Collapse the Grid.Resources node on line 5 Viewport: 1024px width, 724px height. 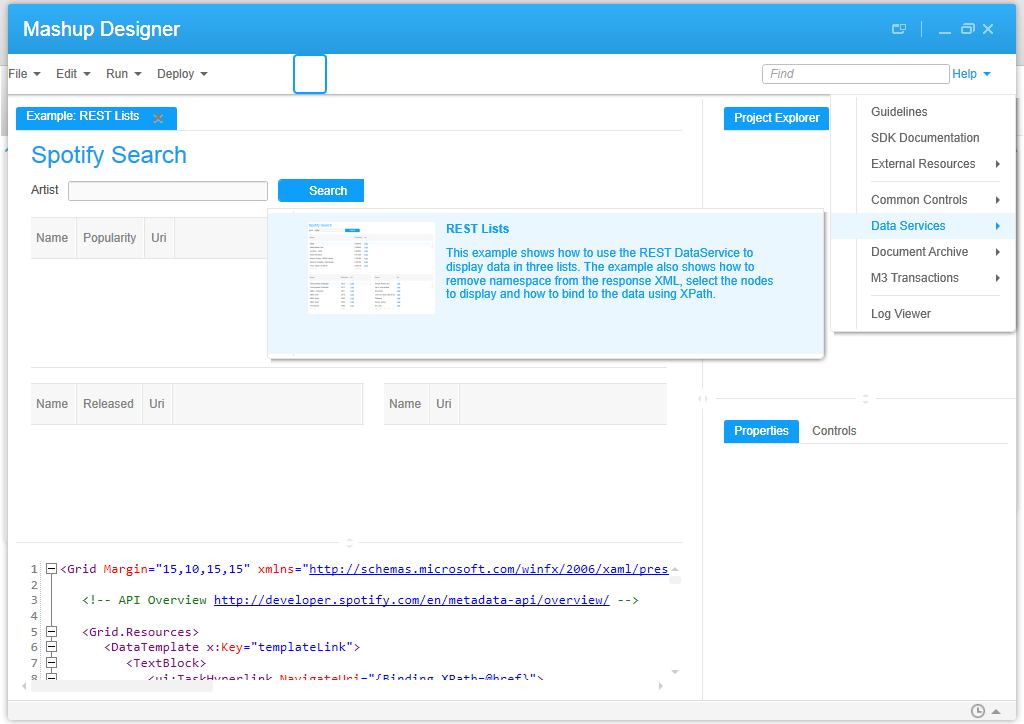tap(51, 632)
